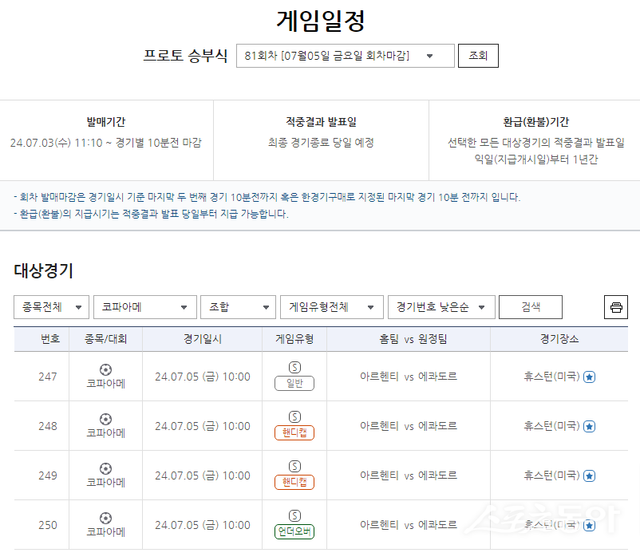The image size is (640, 556).
Task: Open the 경기번호 낮은순 sort dropdown
Action: pos(441,307)
